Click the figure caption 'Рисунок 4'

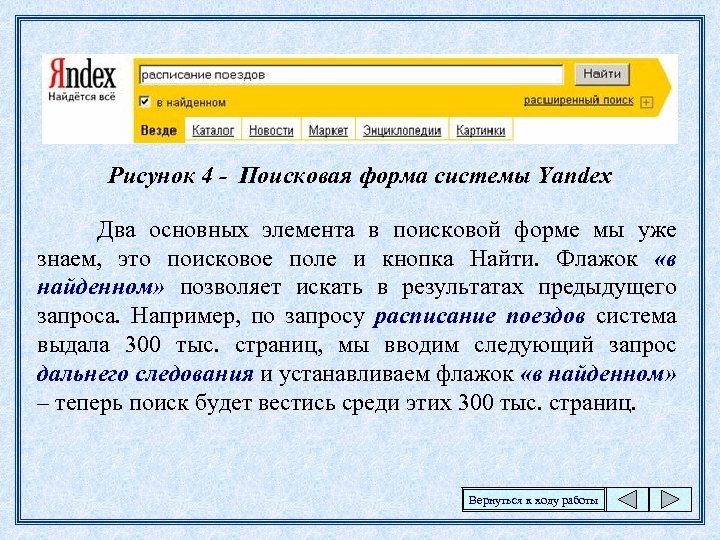[x=160, y=176]
